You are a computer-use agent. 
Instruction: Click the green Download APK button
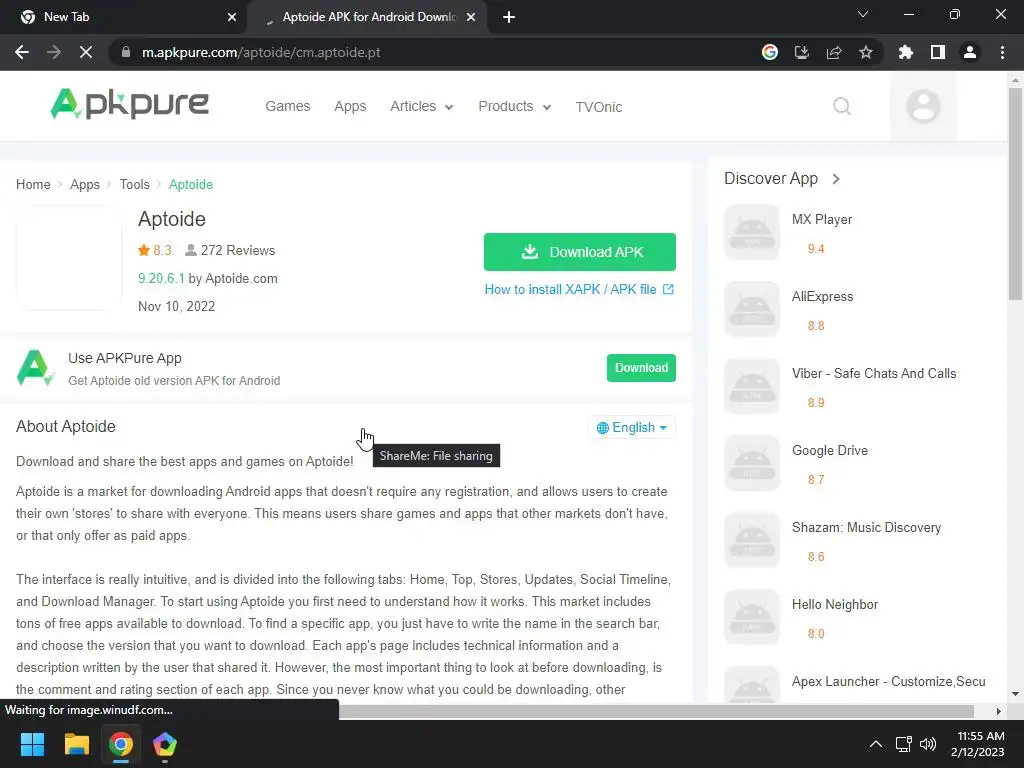point(579,252)
